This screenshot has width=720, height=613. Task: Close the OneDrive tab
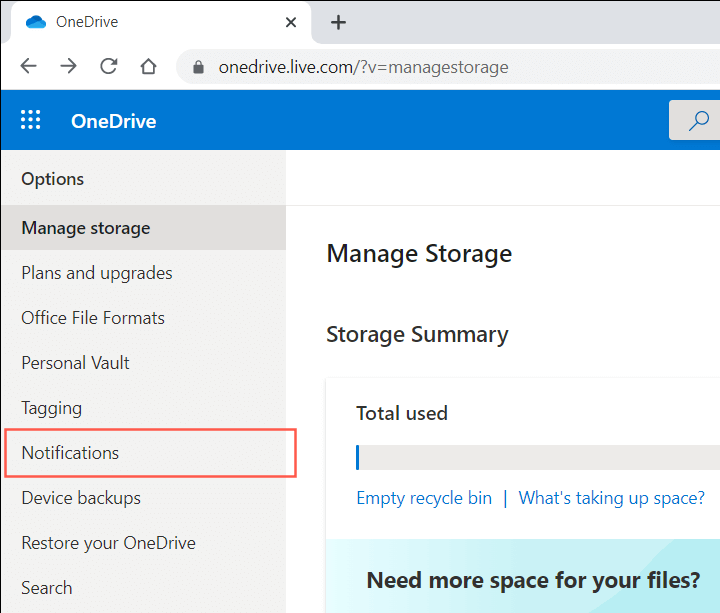point(291,22)
